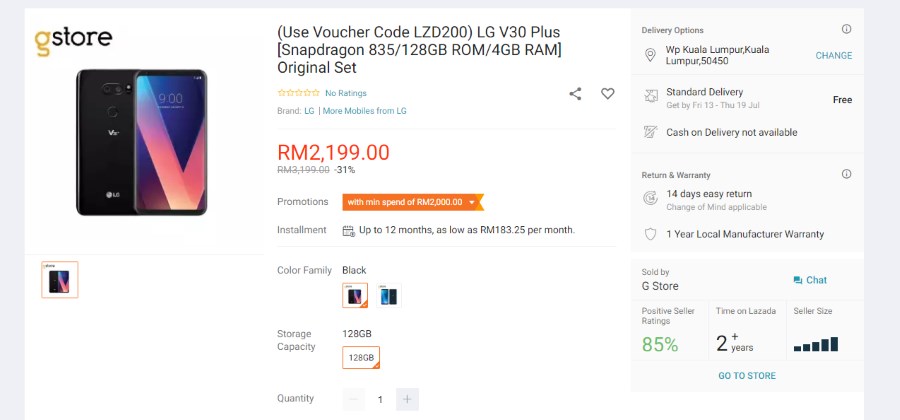This screenshot has width=900, height=420.
Task: Click the warranty shield icon
Action: coord(650,234)
